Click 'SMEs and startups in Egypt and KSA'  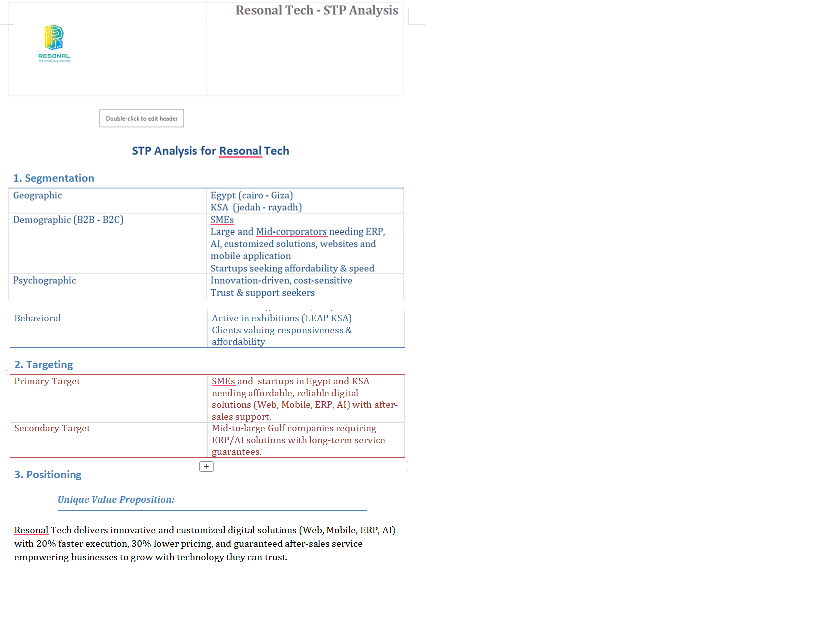290,381
